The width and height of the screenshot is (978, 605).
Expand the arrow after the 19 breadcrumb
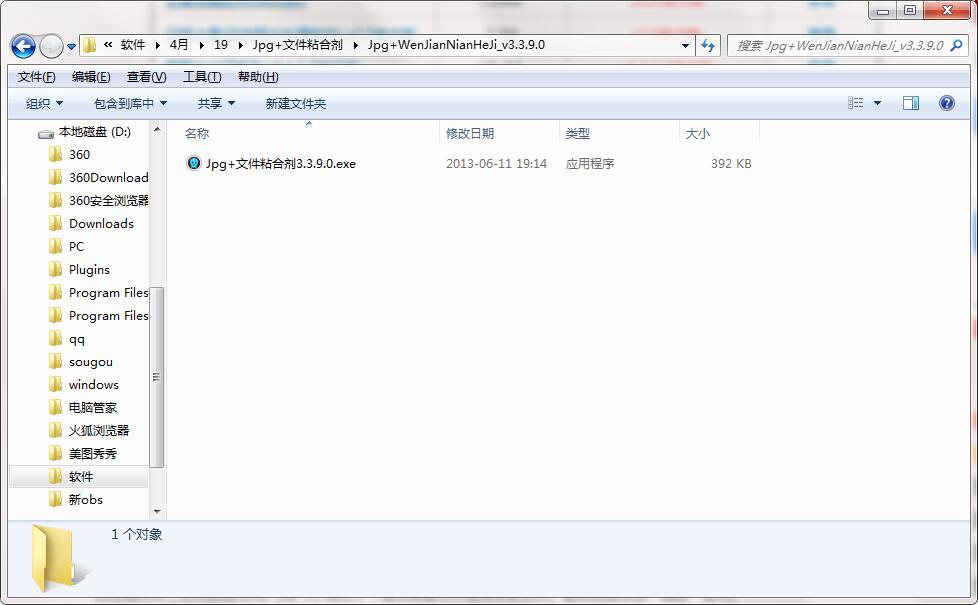point(241,45)
